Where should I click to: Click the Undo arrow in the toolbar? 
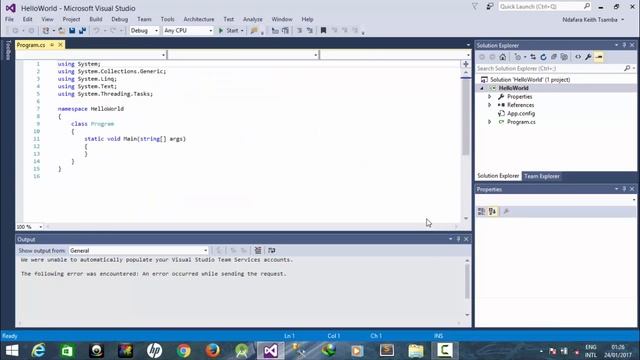(x=96, y=31)
